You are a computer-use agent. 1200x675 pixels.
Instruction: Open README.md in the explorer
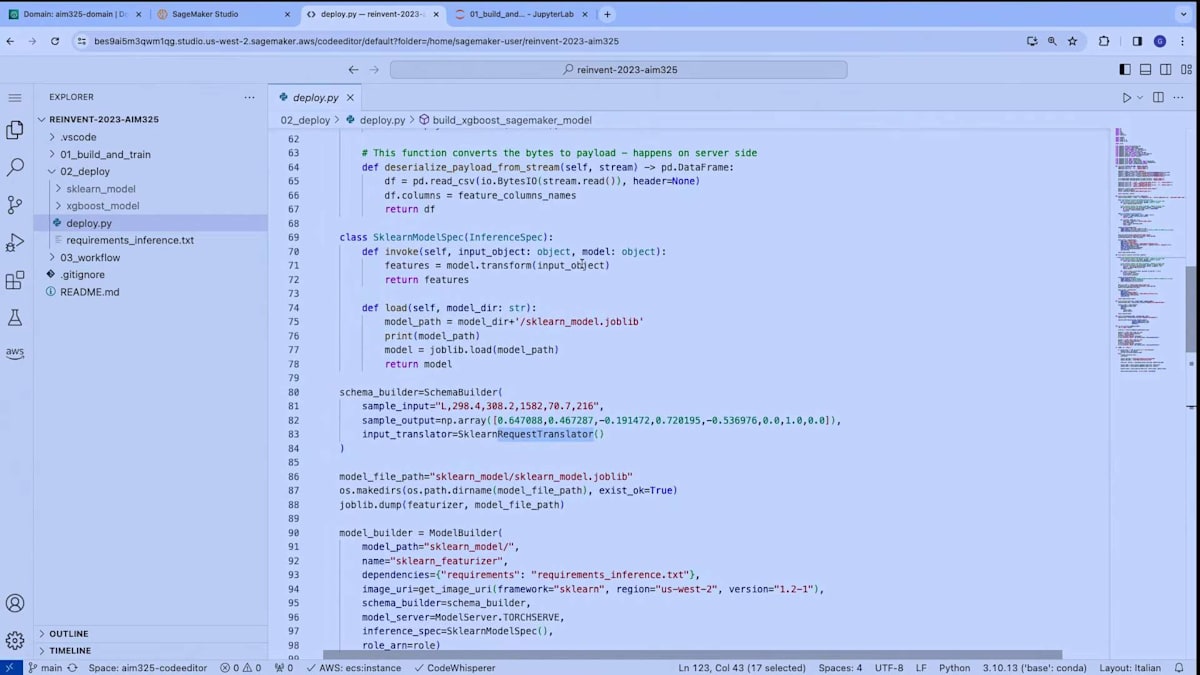[x=89, y=291]
